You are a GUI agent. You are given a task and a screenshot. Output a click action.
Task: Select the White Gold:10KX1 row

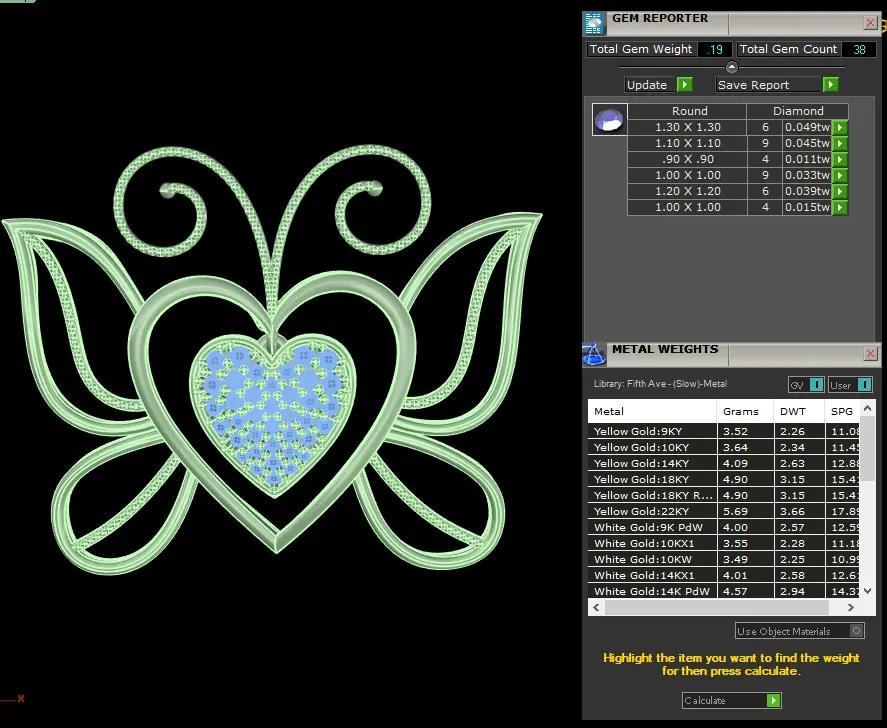[724, 543]
